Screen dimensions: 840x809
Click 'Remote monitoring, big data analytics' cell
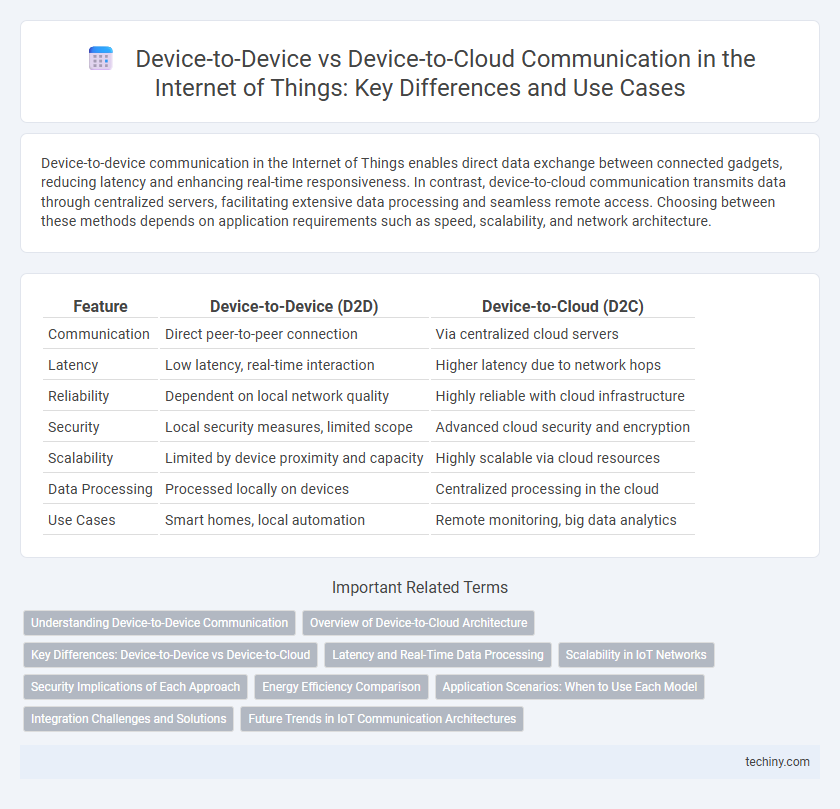(562, 520)
